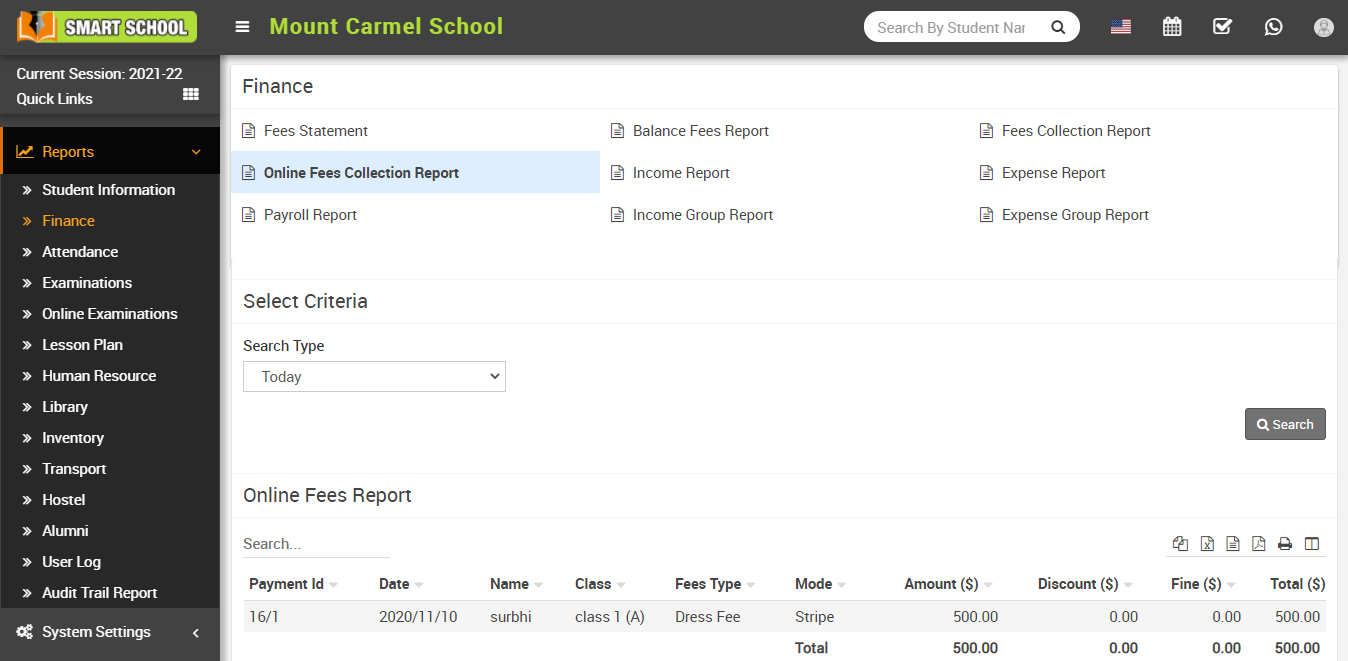Click the Search button under Select Criteria

[x=1285, y=423]
